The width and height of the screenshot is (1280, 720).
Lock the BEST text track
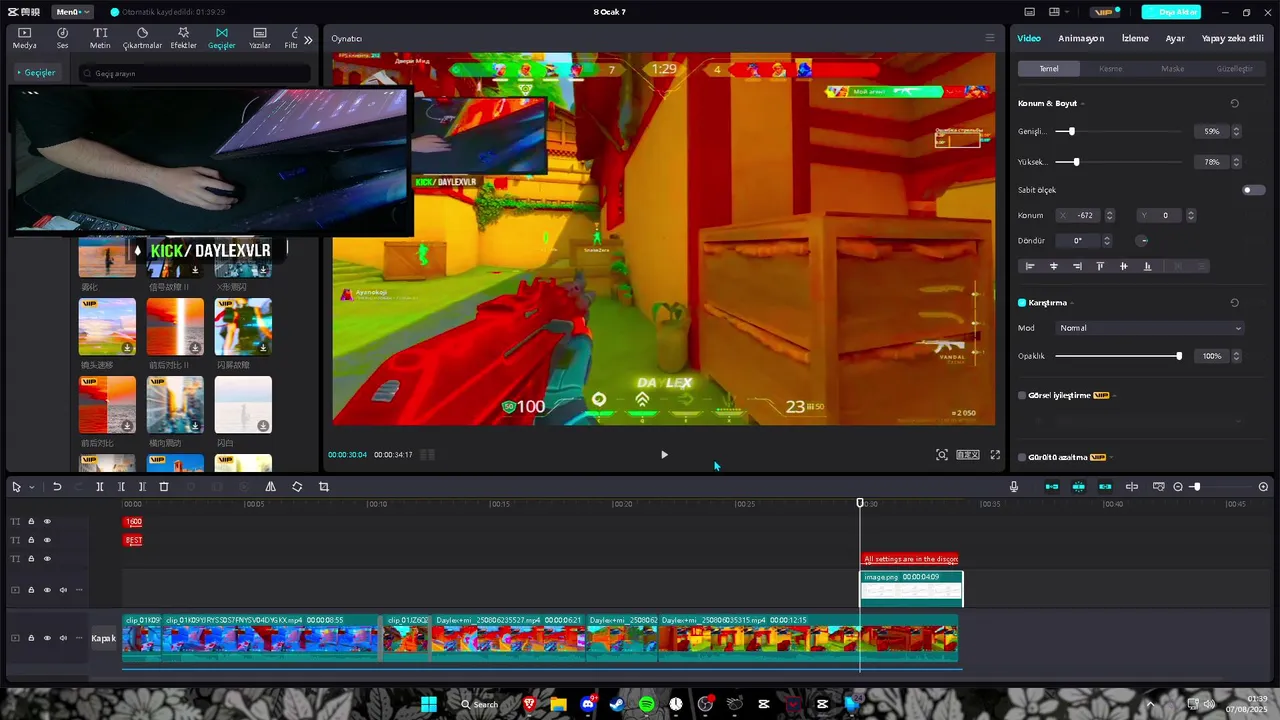31,540
